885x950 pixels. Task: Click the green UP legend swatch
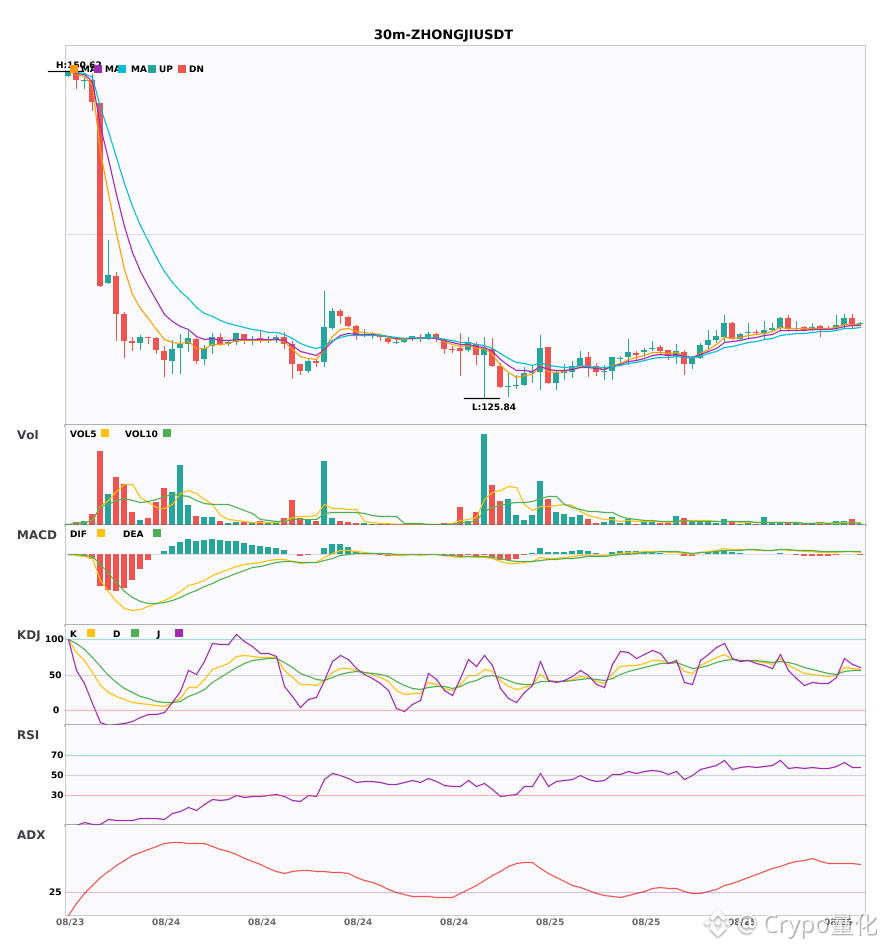(152, 69)
